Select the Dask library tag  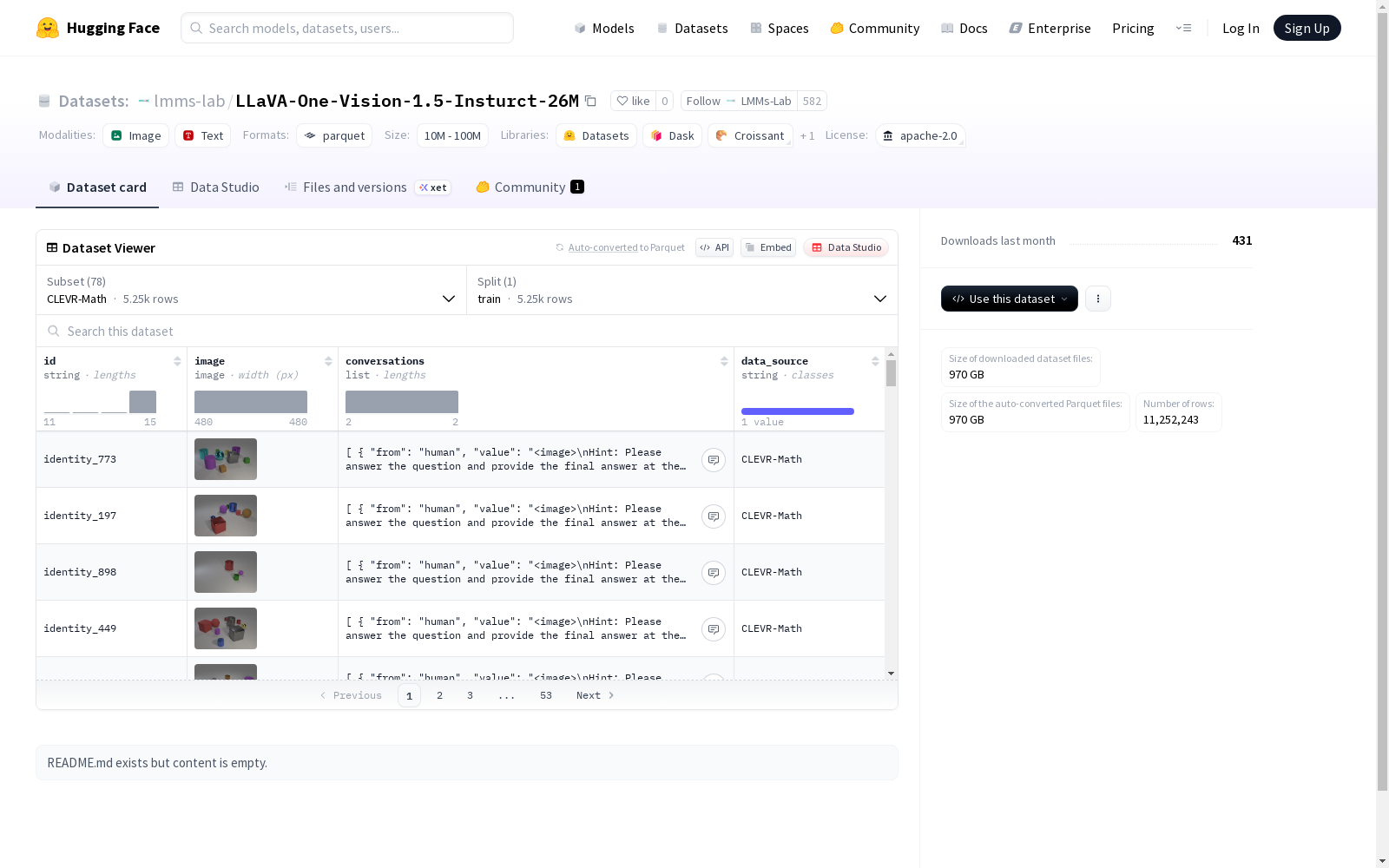(673, 135)
